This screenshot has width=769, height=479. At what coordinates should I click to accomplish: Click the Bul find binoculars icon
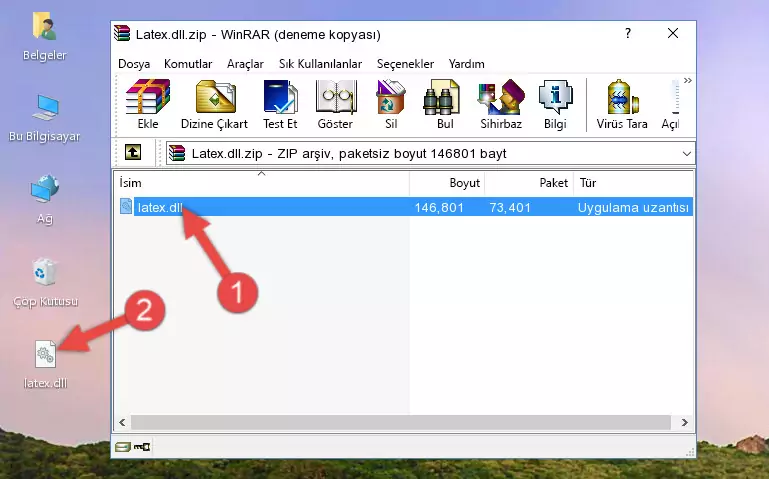441,97
